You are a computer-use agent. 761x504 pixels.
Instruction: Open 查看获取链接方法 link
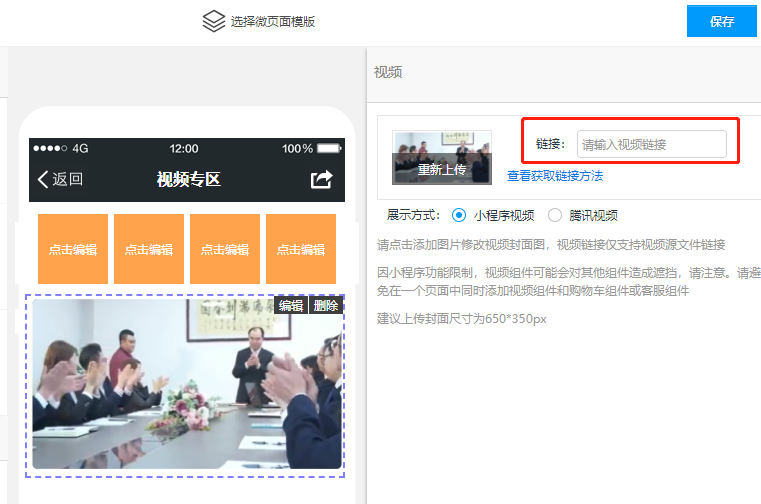[555, 176]
